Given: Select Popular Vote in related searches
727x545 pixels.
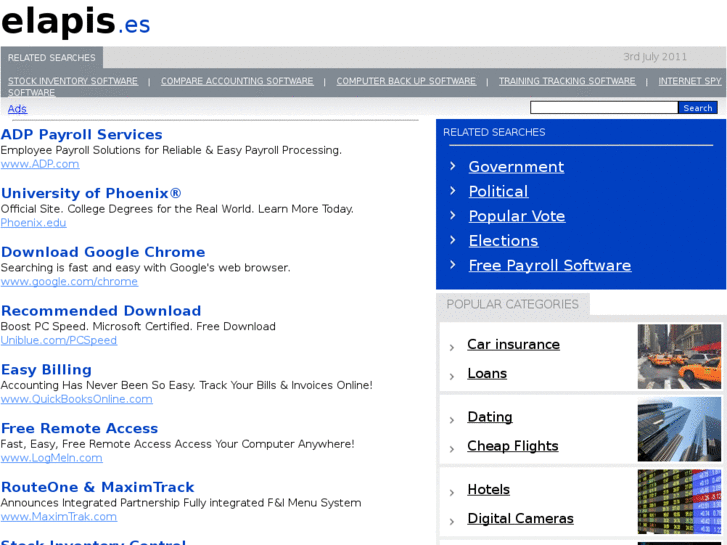Looking at the screenshot, I should (517, 216).
